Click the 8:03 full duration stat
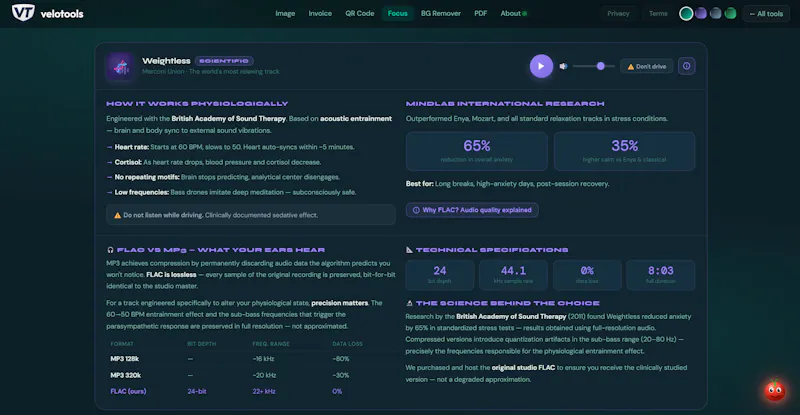Viewport: 800px width, 415px height. [660, 275]
